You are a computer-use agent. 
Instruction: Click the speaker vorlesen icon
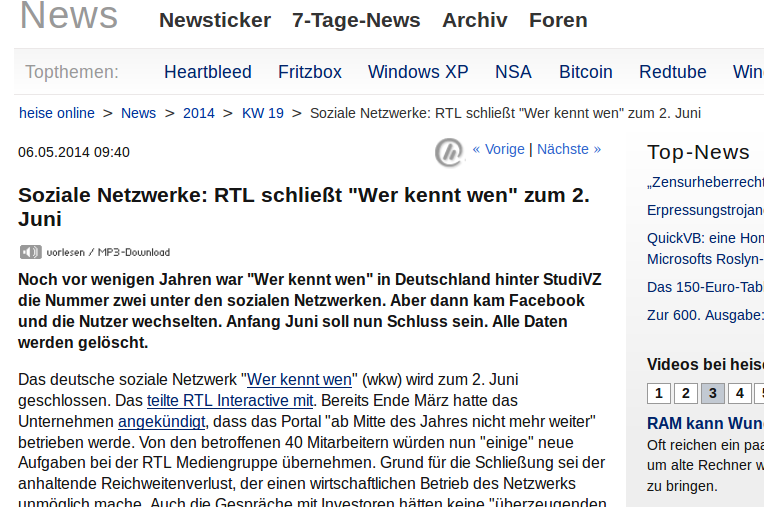30,252
